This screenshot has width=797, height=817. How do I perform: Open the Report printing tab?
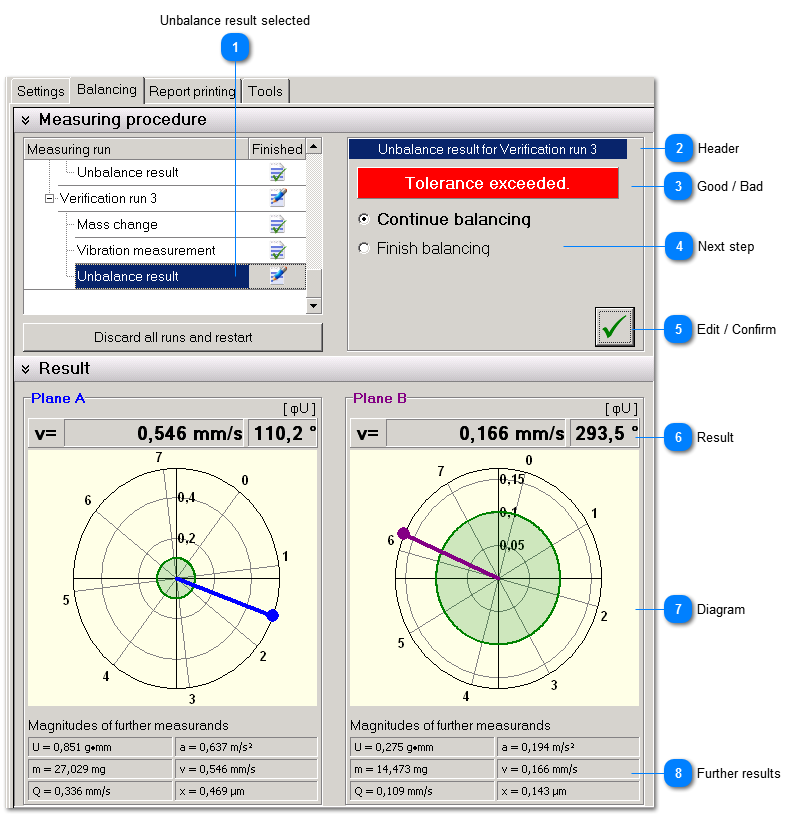pyautogui.click(x=192, y=91)
